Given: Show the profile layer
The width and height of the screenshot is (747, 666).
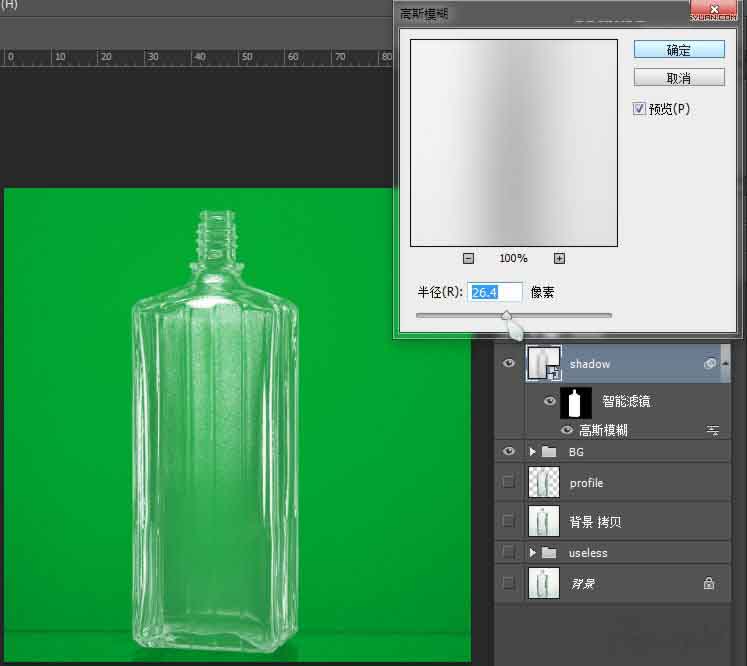Looking at the screenshot, I should coord(509,483).
